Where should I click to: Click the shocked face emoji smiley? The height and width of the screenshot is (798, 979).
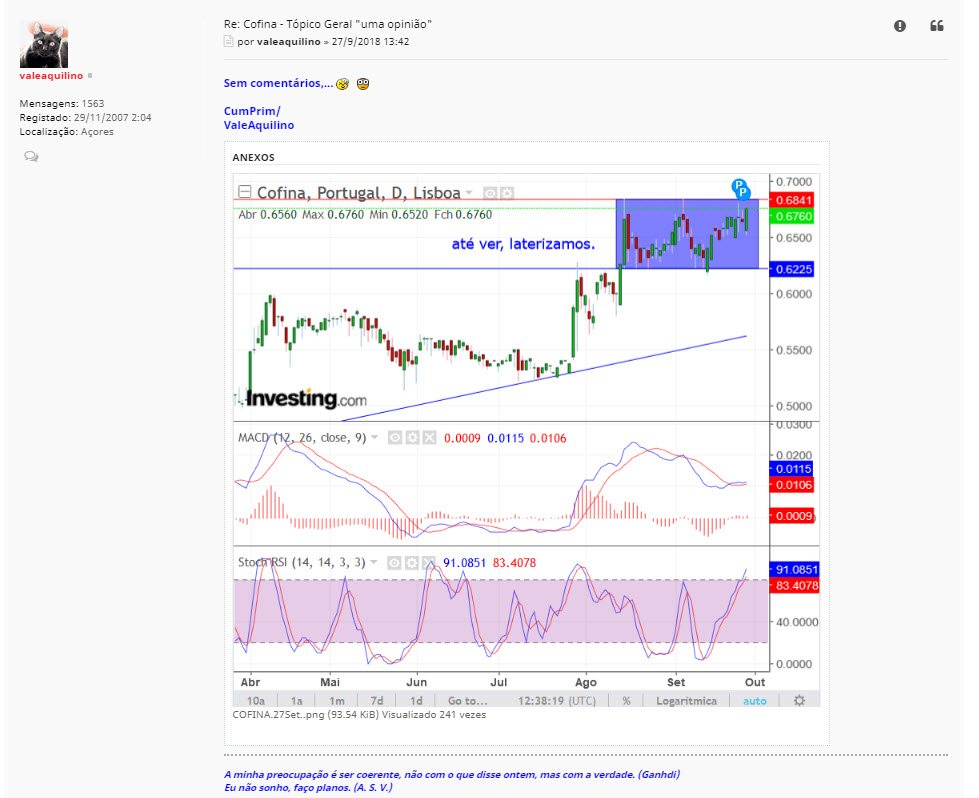[363, 84]
